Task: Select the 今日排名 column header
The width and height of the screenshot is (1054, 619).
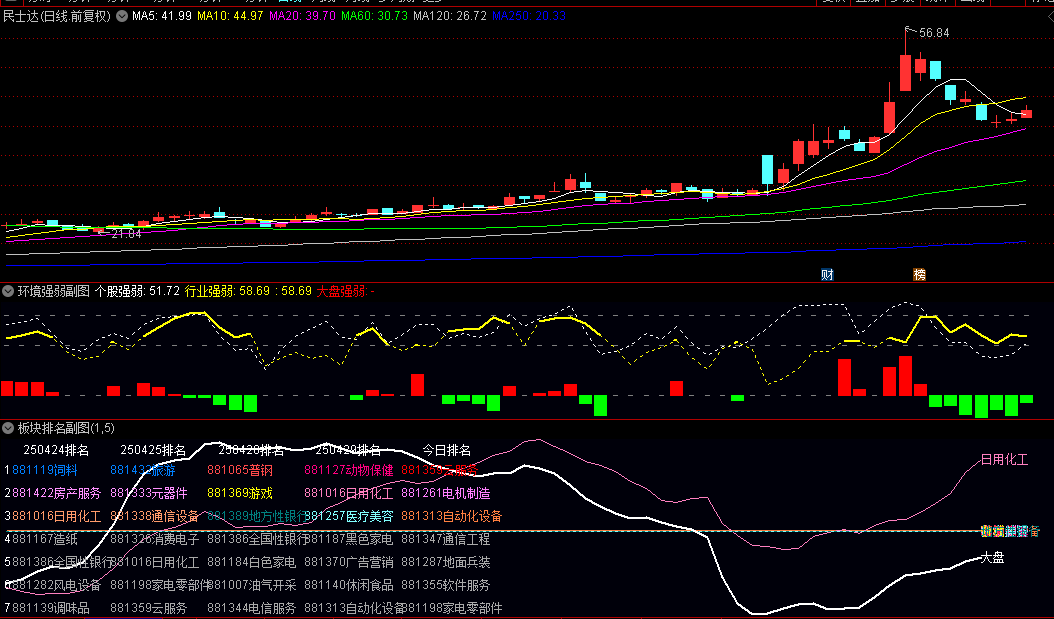Action: [x=446, y=450]
